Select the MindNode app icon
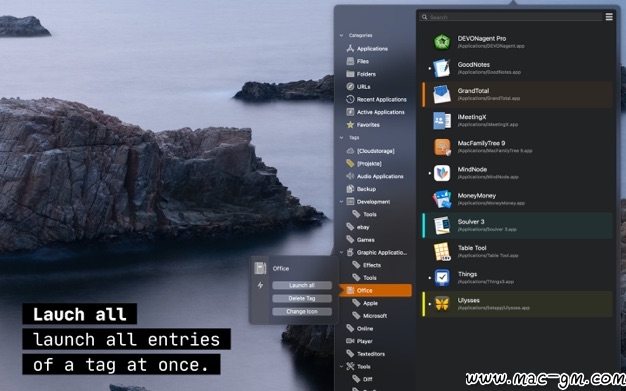The width and height of the screenshot is (626, 391). click(442, 173)
